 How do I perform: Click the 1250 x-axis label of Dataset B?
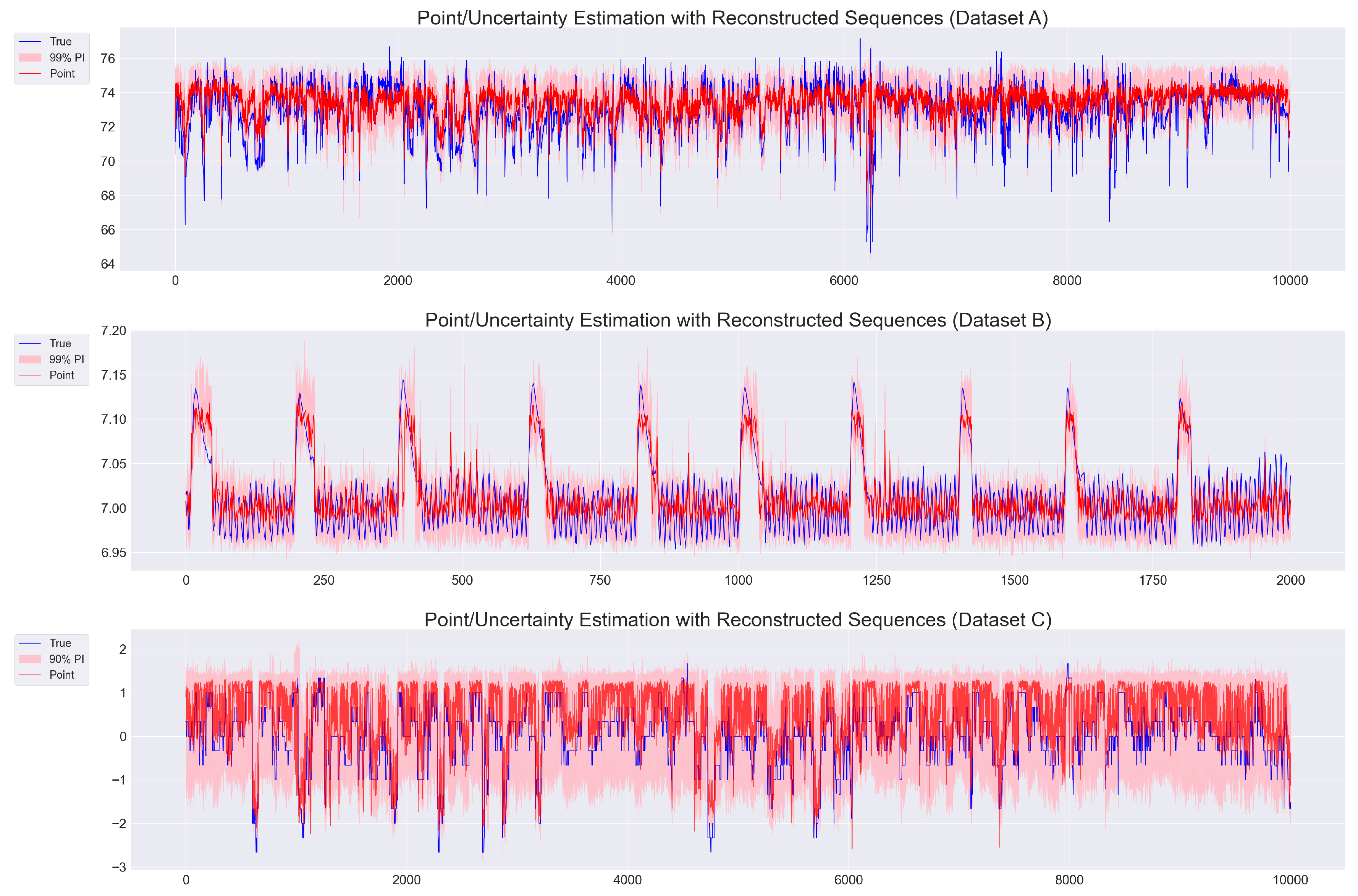tap(876, 581)
